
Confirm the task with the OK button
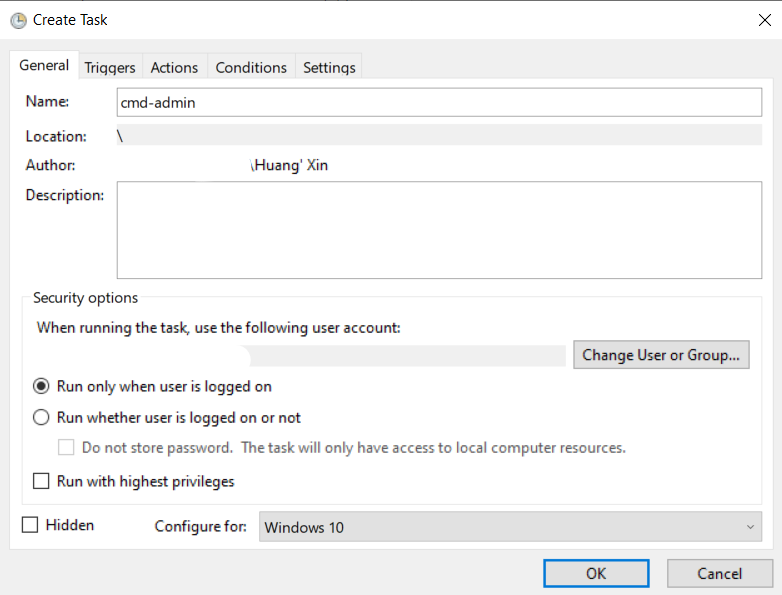596,573
